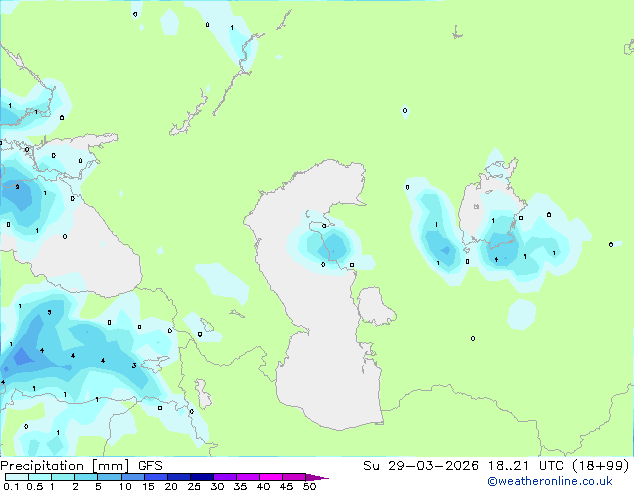The height and width of the screenshot is (490, 634).
Task: Pick the 35–40 mm violet legend swatch
Action: pos(247,477)
